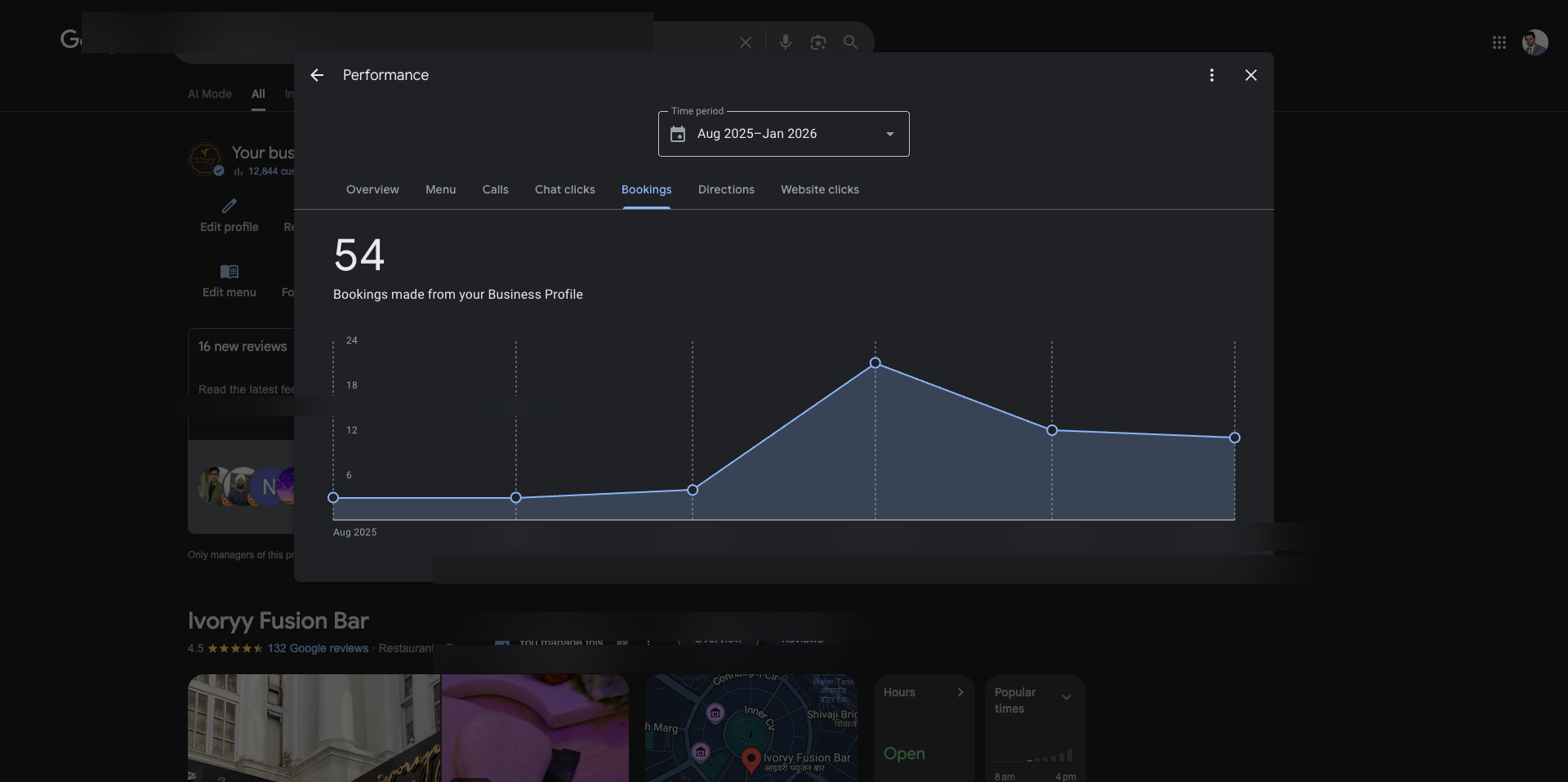Viewport: 1568px width, 782px height.
Task: Click the Edit menu label
Action: (x=229, y=292)
